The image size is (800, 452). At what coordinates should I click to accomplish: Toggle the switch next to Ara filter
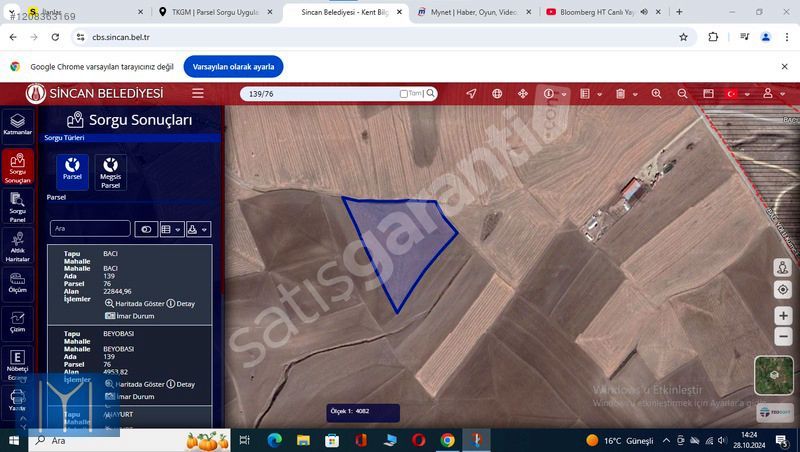point(146,229)
